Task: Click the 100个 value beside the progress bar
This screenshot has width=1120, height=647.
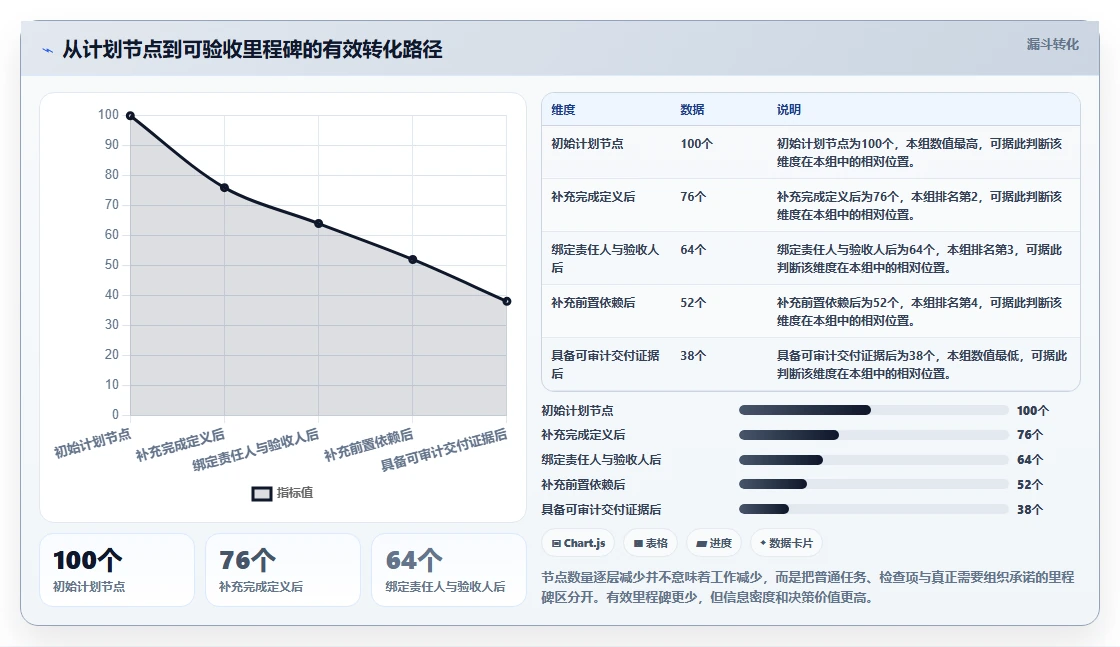Action: (x=1033, y=411)
